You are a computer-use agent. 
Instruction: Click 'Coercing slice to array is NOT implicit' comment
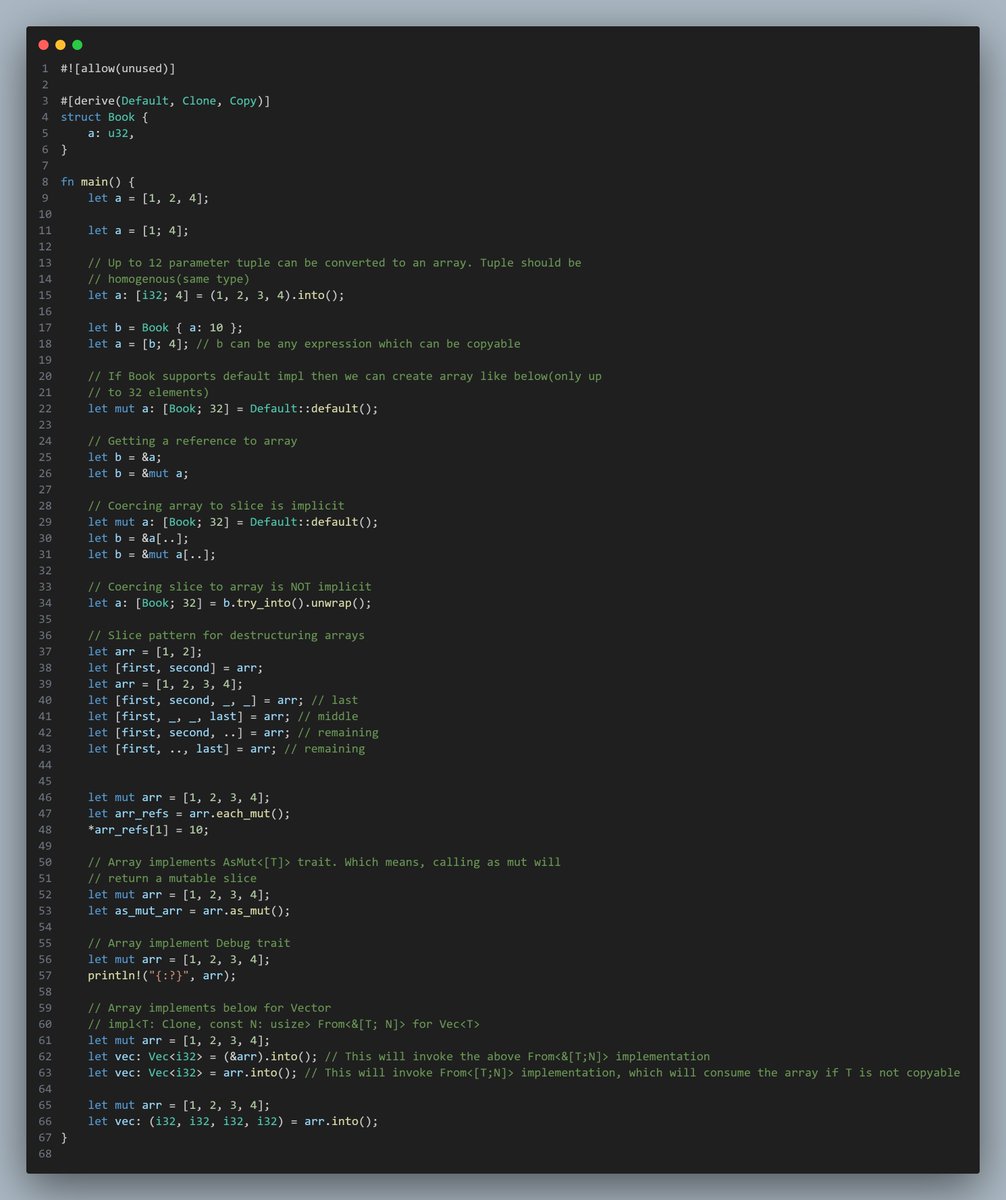pyautogui.click(x=229, y=587)
